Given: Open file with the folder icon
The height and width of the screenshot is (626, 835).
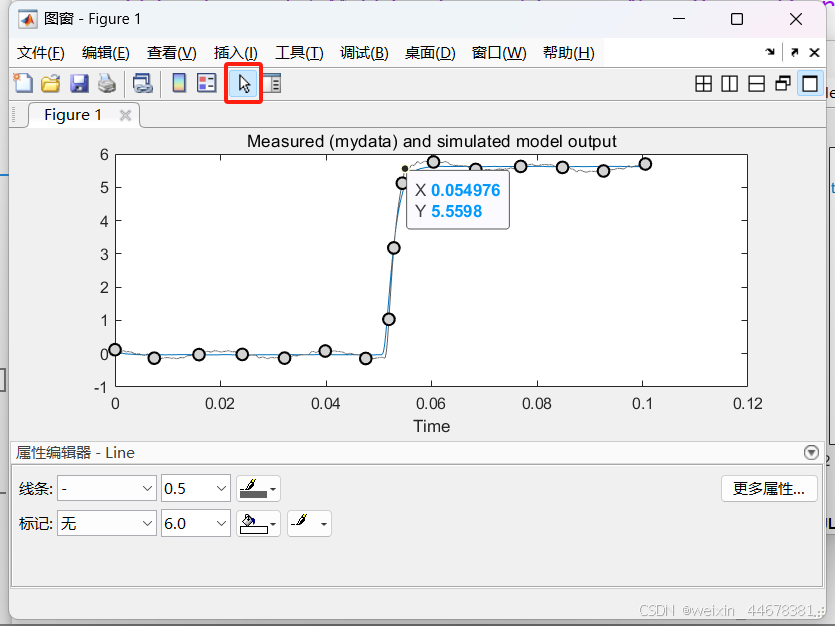Looking at the screenshot, I should 51,84.
